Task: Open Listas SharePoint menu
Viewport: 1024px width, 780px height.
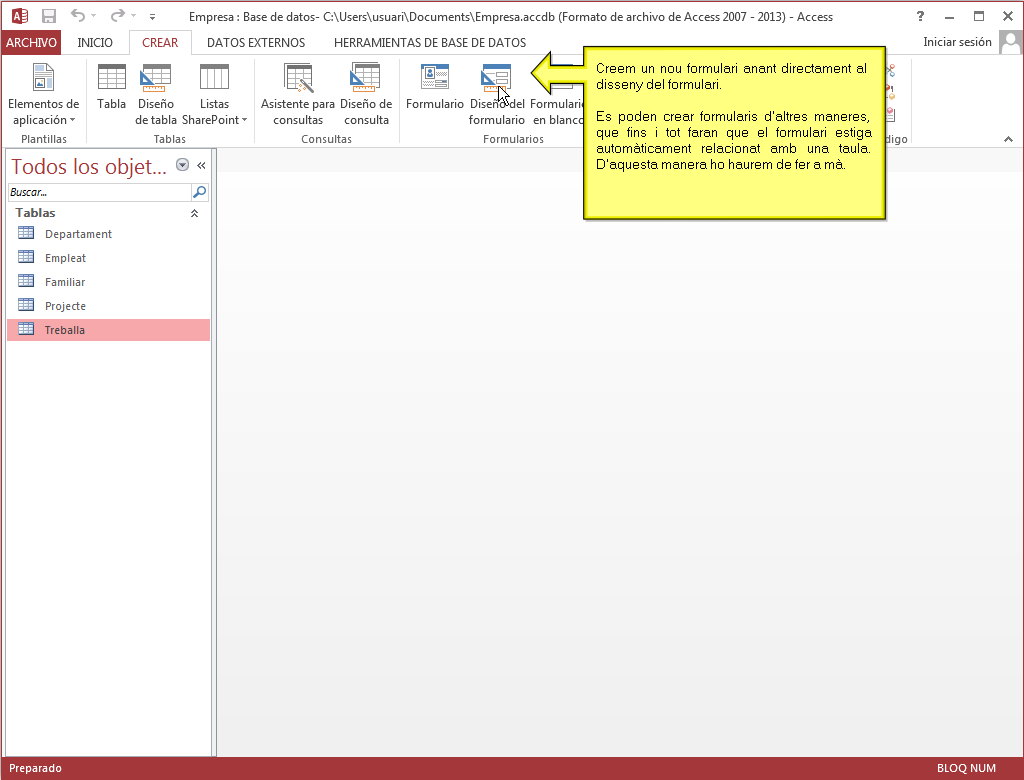Action: tap(214, 94)
